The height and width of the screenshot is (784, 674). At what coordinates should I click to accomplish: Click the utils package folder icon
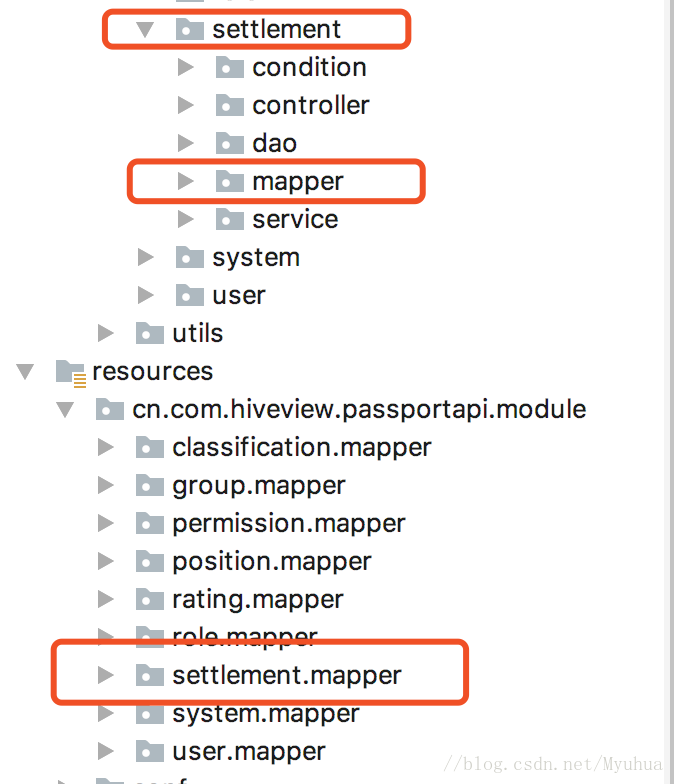pos(150,334)
